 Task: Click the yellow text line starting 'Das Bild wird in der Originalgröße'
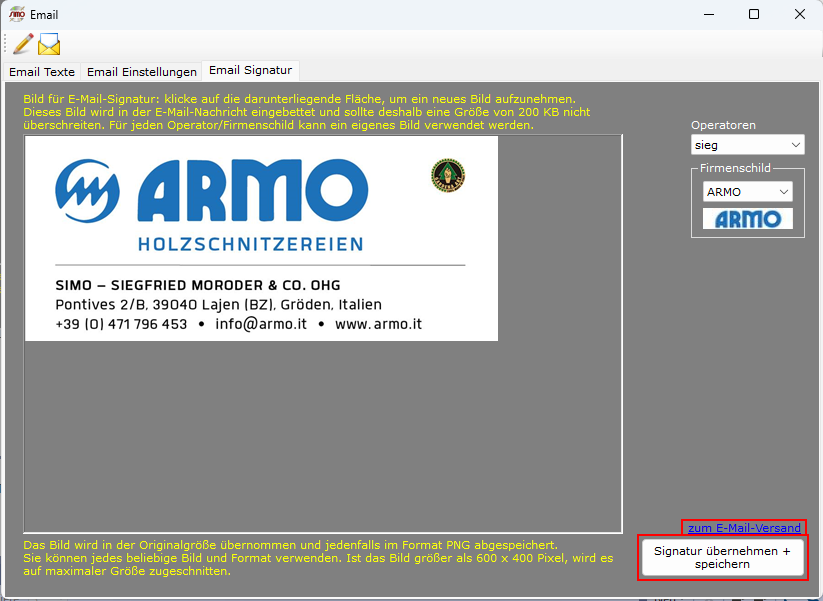[290, 545]
